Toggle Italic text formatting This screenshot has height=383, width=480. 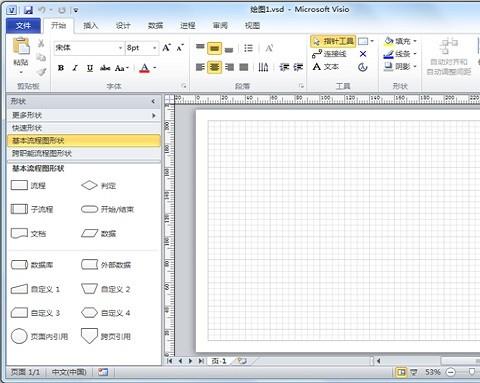75,68
